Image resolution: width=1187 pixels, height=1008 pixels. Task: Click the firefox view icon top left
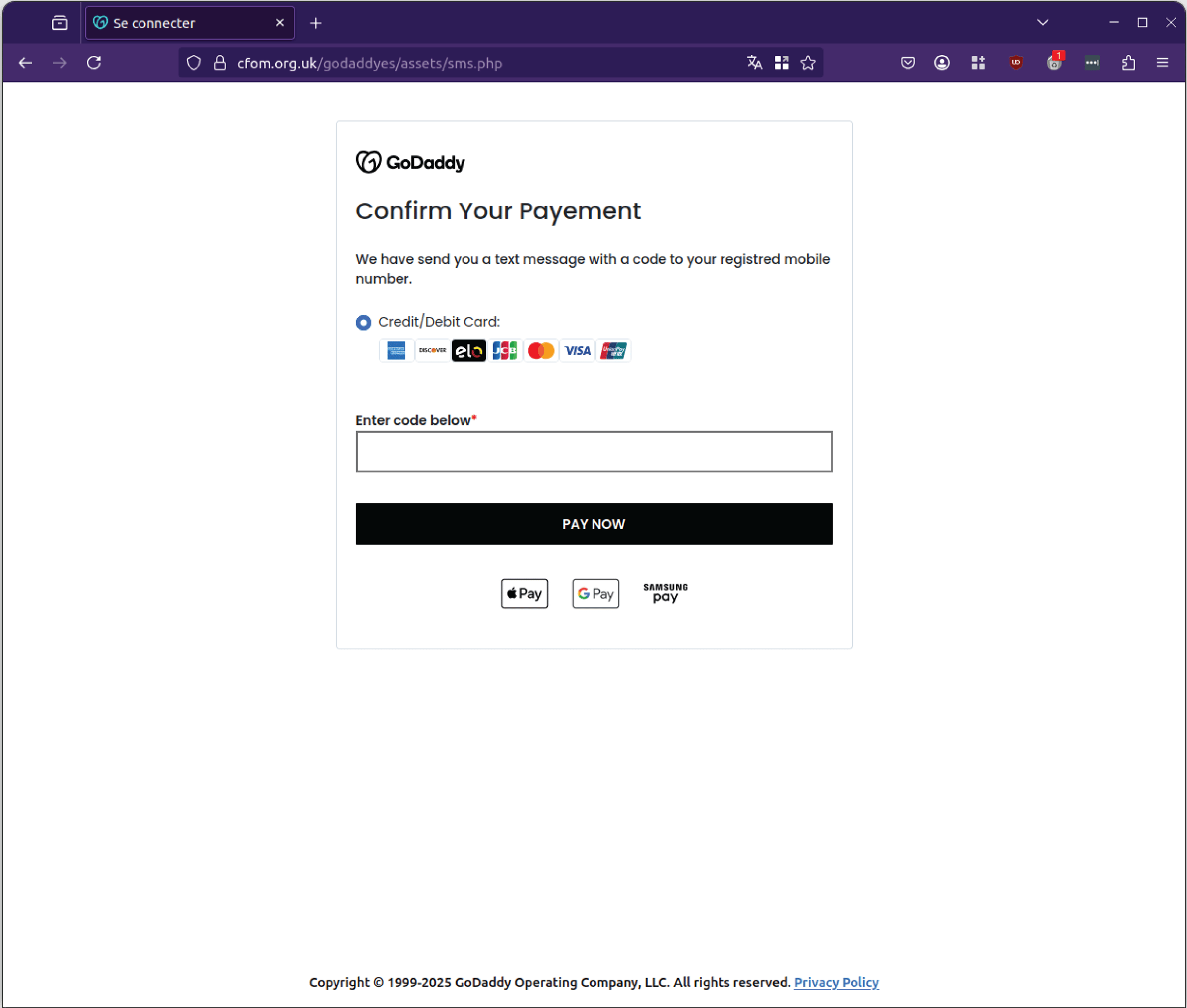59,22
